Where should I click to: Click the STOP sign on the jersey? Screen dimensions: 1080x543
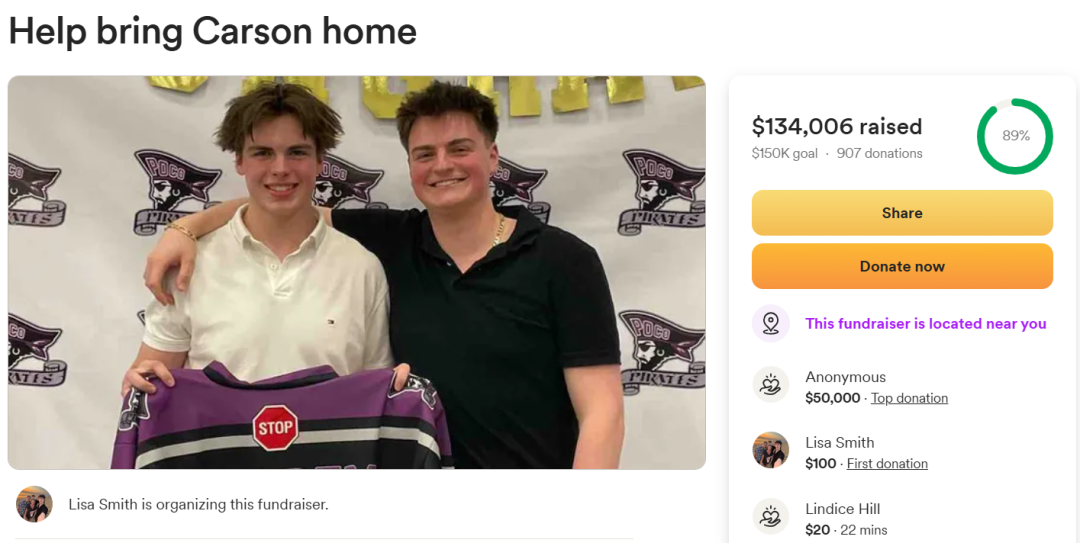276,428
